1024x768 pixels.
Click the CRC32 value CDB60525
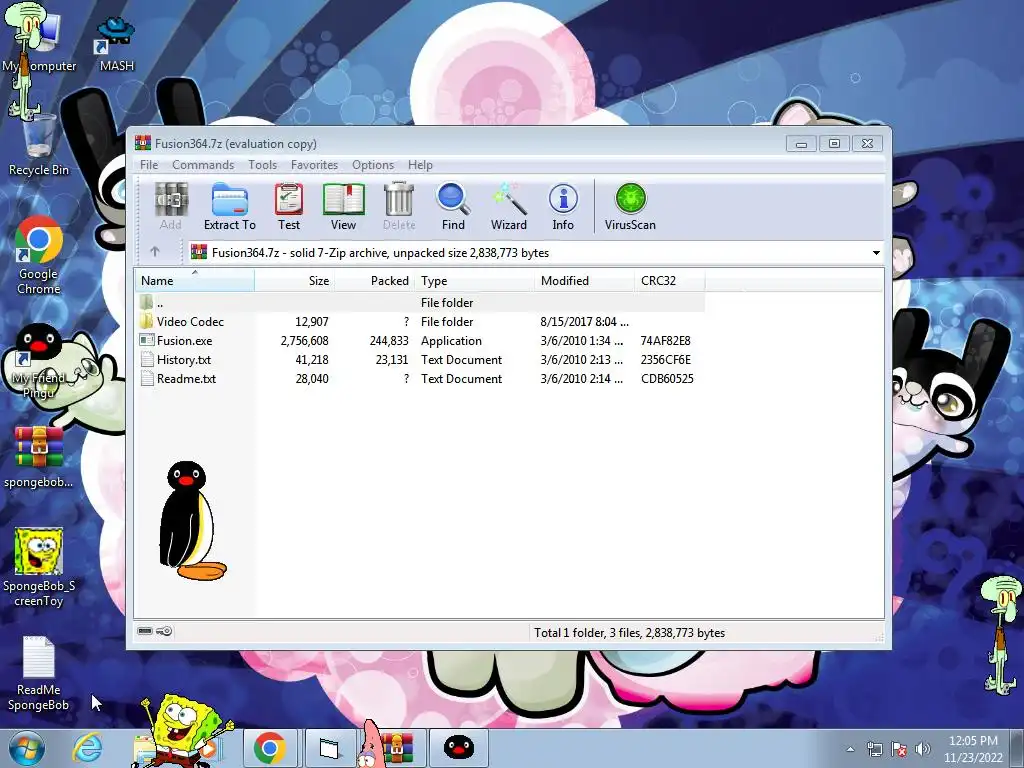click(x=667, y=378)
